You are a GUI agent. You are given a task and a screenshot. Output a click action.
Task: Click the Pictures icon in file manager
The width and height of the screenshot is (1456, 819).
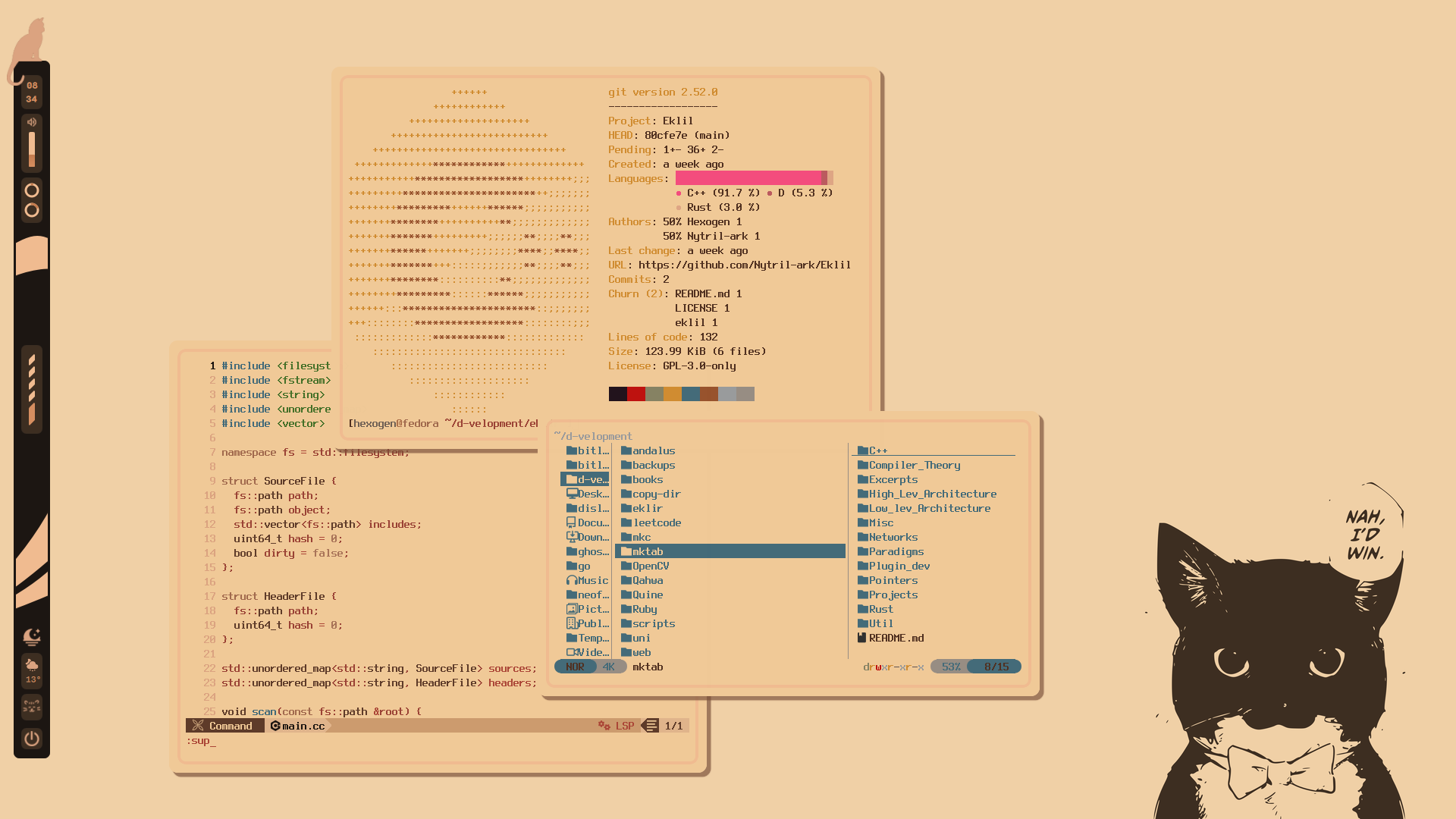(x=573, y=609)
